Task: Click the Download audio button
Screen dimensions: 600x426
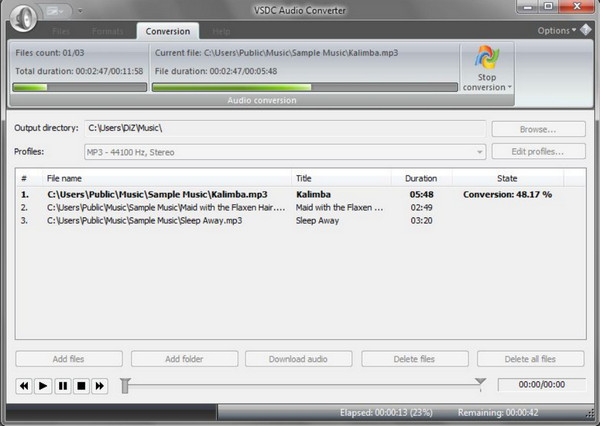Action: [299, 359]
